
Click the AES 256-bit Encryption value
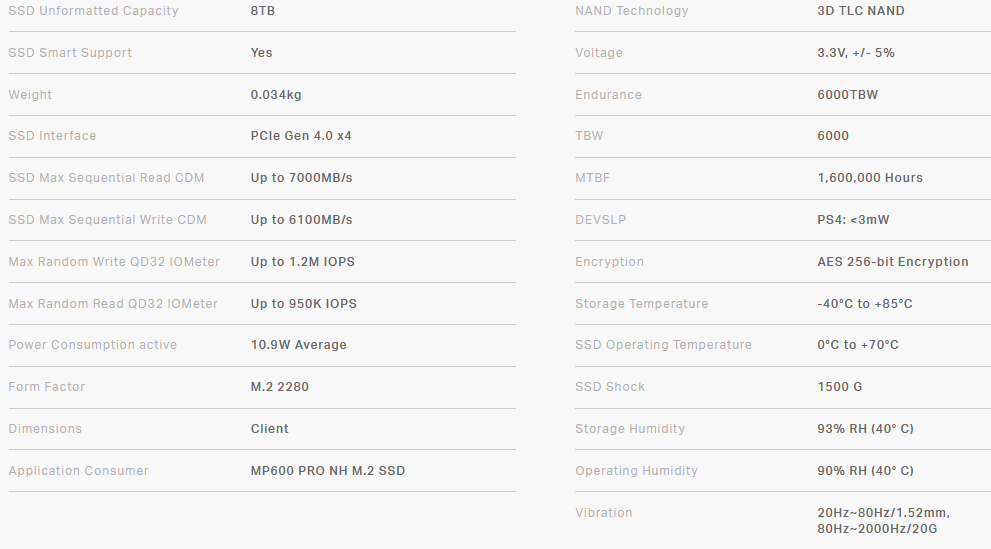click(x=892, y=262)
